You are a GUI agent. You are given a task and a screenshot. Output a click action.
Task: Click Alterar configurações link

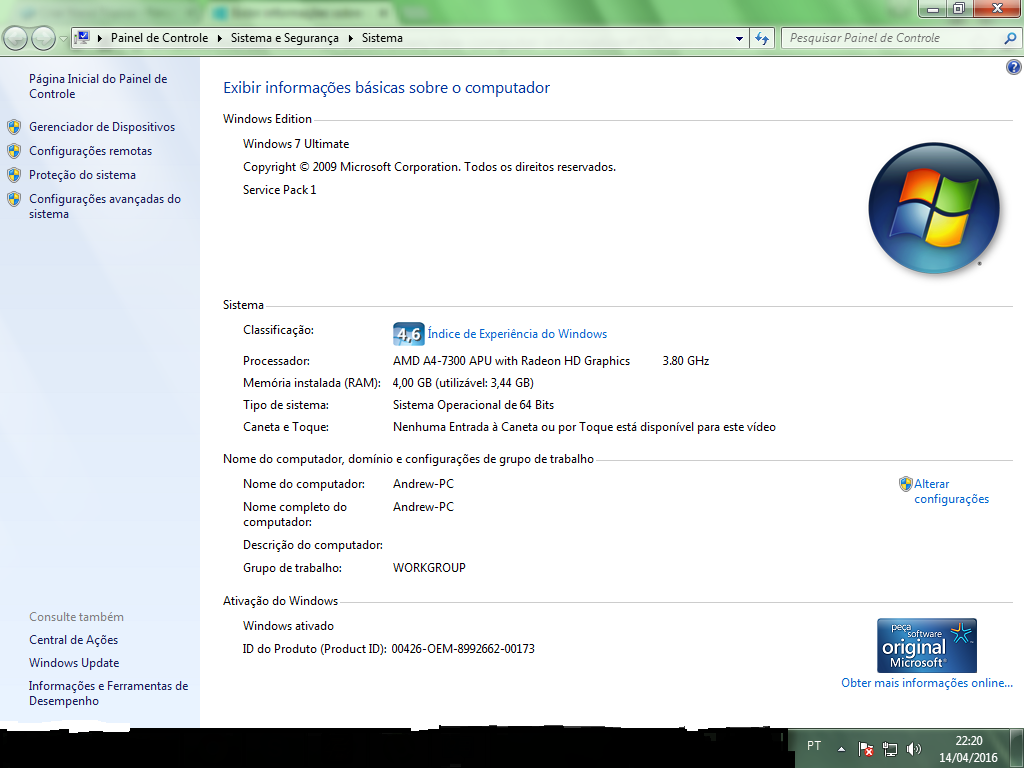(952, 491)
